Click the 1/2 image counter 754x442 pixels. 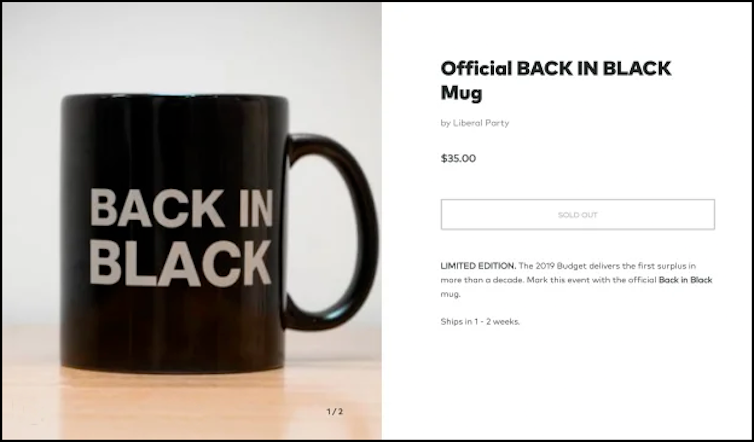coord(335,411)
